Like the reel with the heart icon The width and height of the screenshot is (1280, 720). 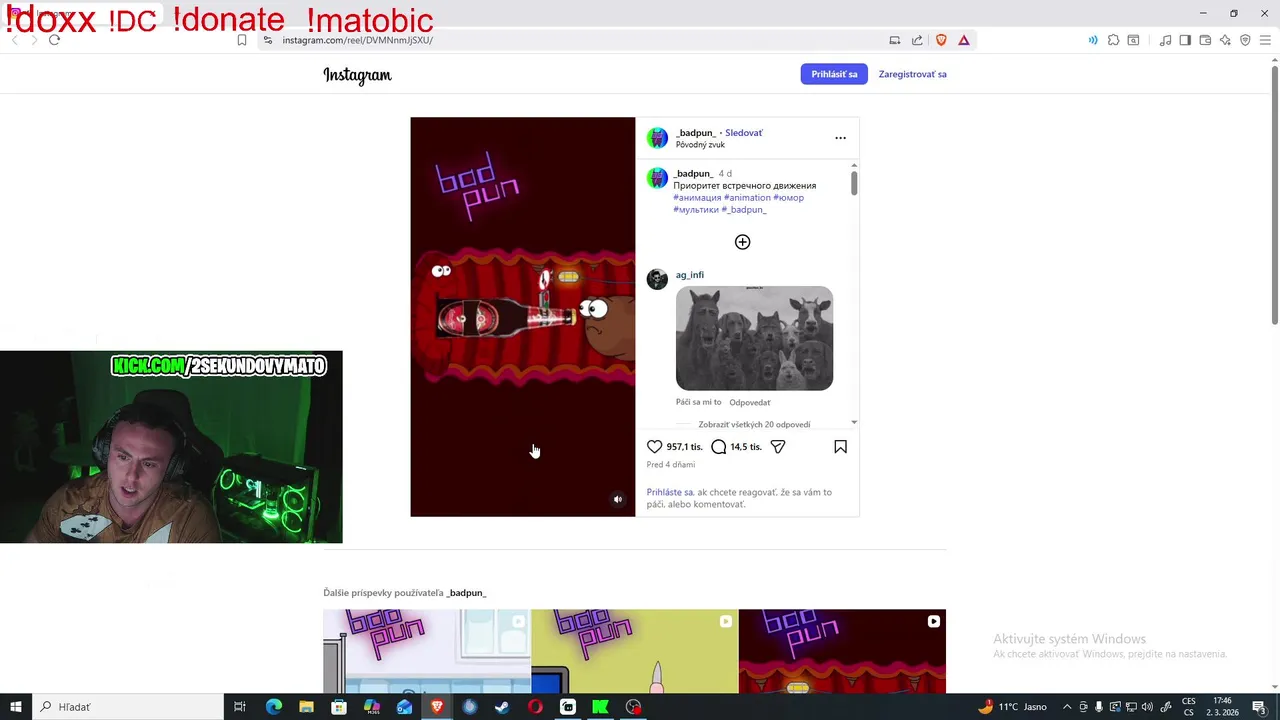654,447
